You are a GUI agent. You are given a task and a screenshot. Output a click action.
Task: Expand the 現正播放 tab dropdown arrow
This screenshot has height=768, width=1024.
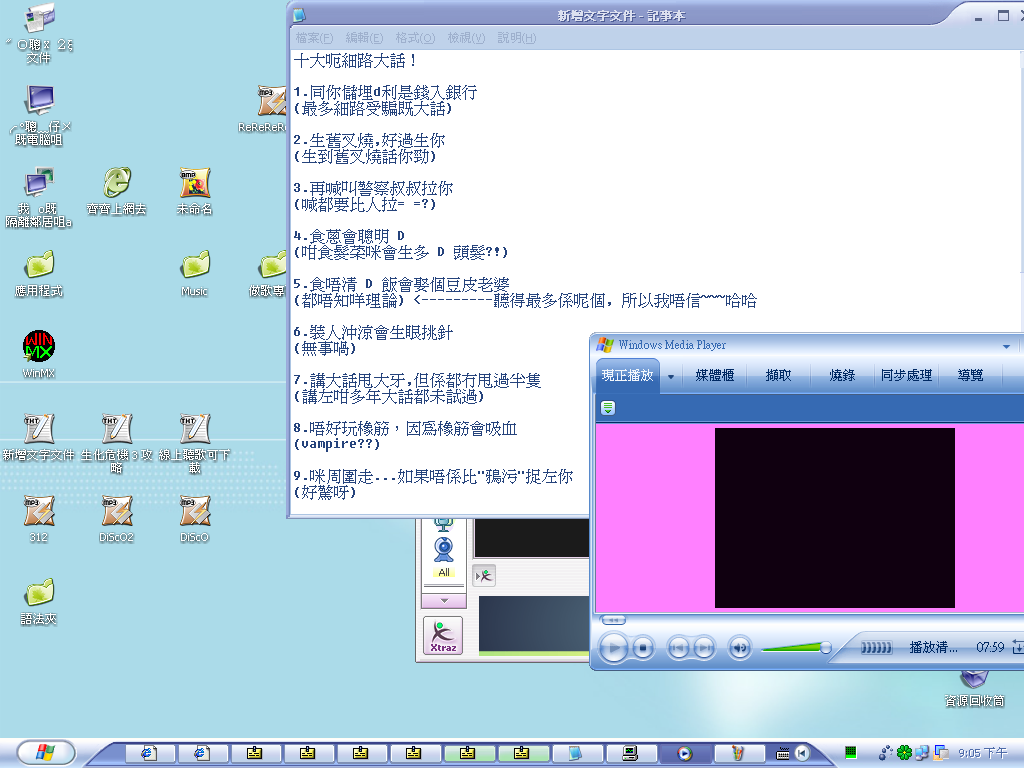click(x=671, y=376)
